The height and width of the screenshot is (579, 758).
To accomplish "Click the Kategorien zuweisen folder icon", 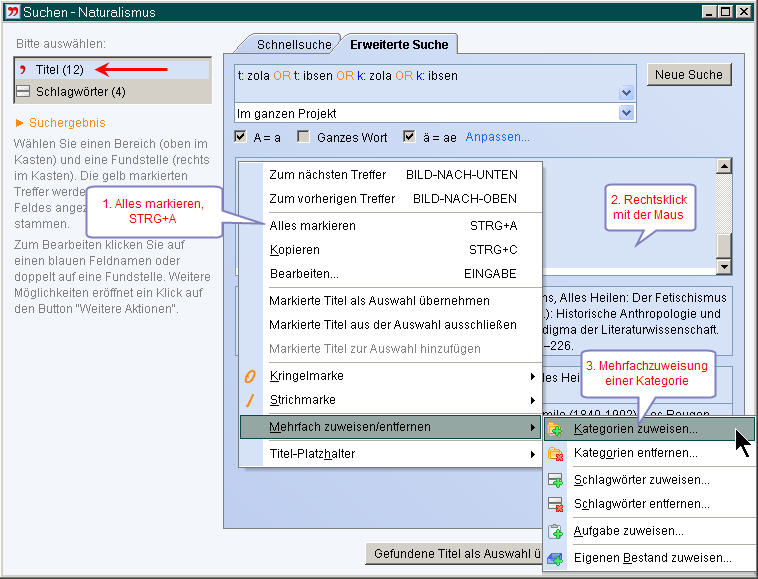I will (555, 429).
